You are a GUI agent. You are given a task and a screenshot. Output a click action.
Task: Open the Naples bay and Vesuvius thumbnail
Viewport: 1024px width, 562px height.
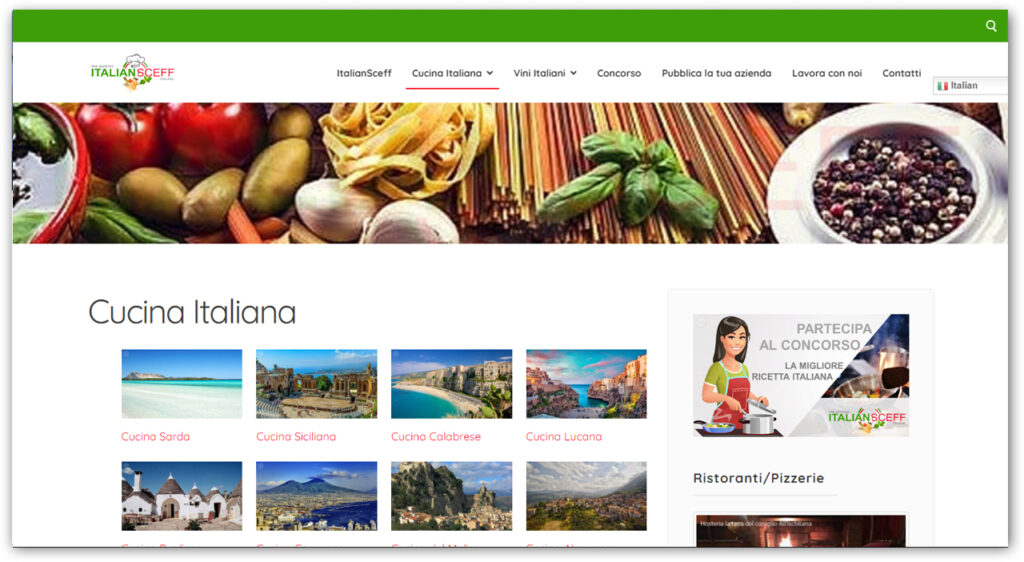(317, 496)
